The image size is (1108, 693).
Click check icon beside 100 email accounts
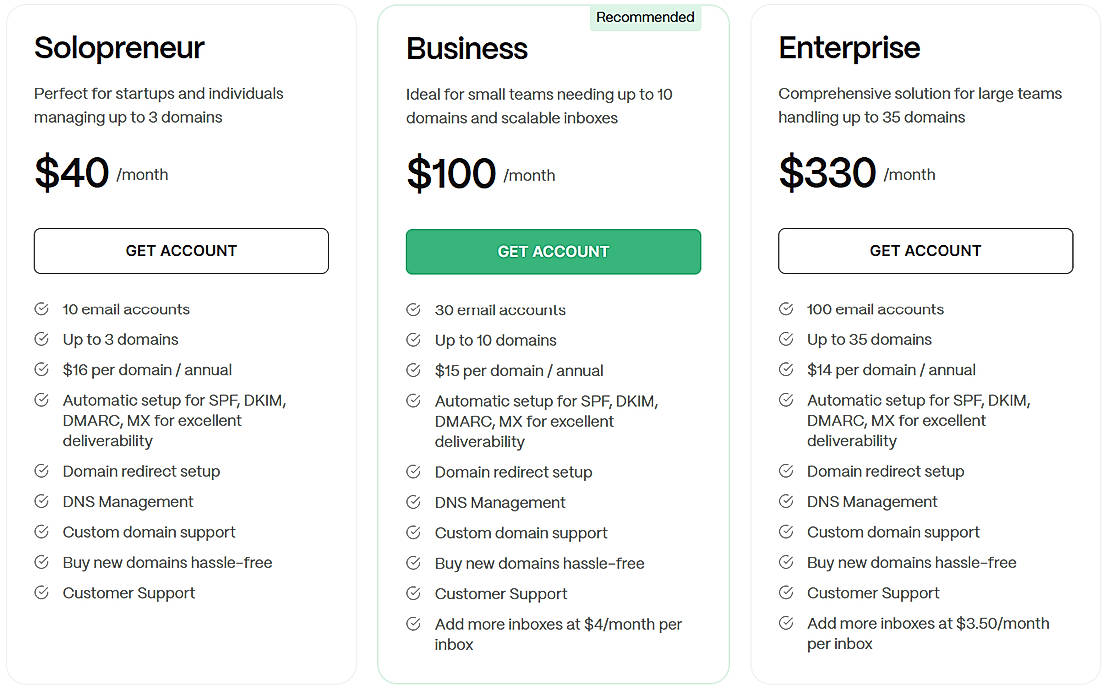[786, 309]
